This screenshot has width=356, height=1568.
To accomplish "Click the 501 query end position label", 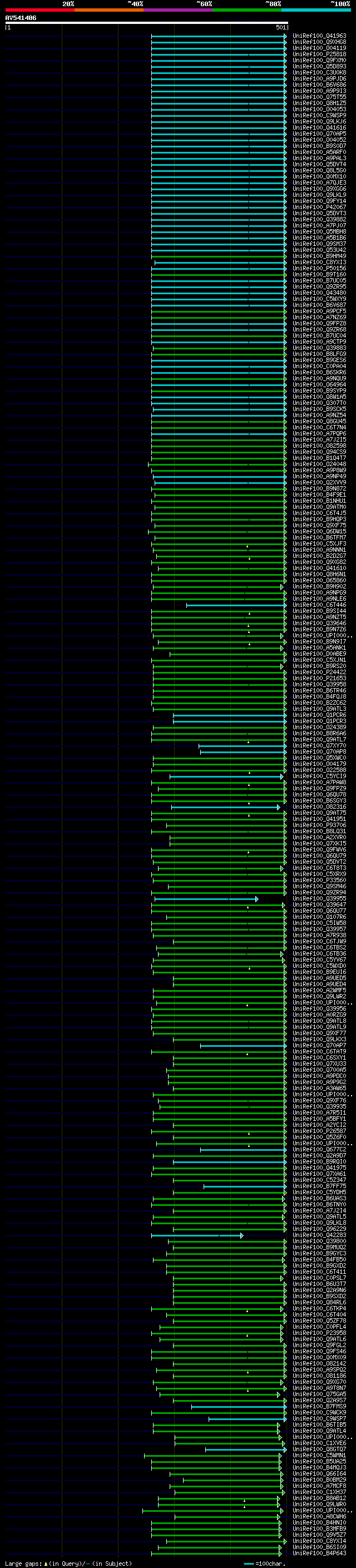I will (280, 27).
